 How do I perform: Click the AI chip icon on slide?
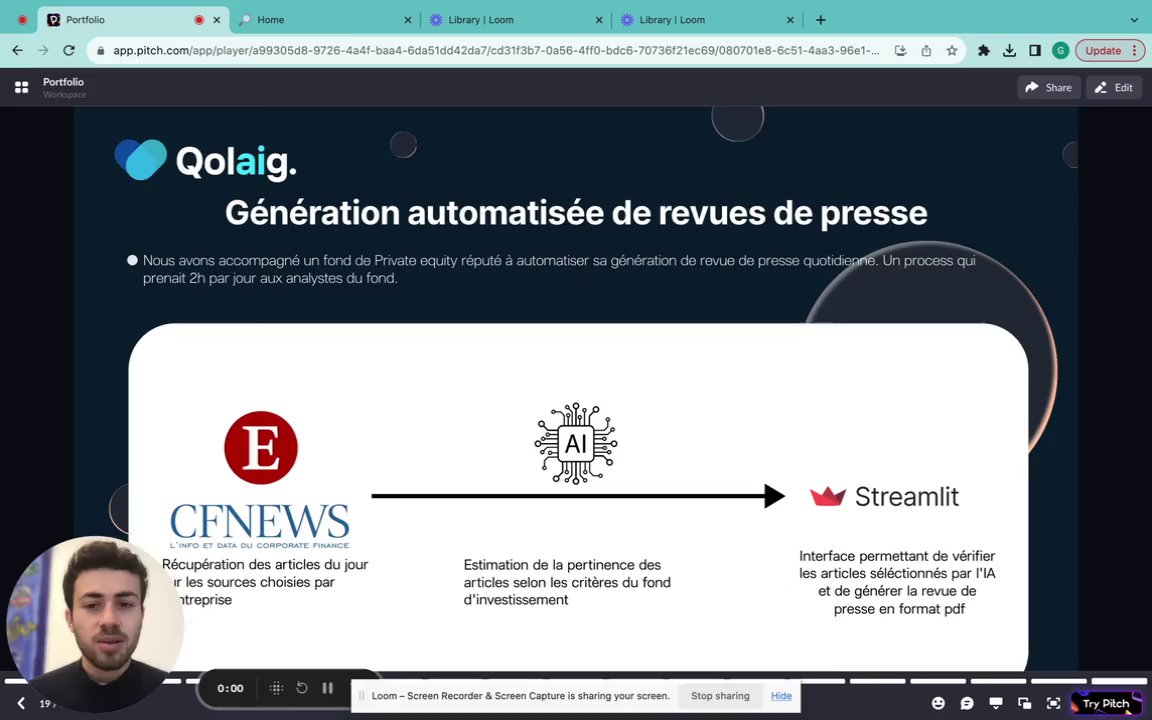click(576, 443)
